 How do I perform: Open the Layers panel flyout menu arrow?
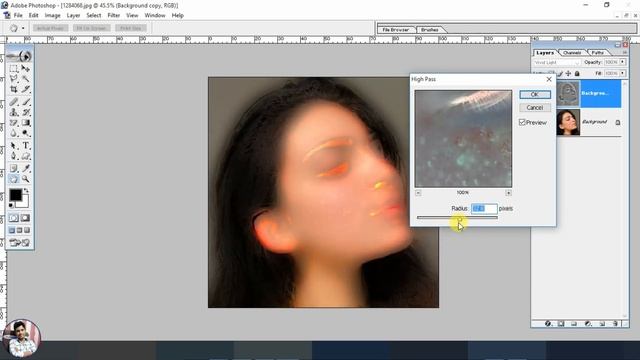(x=624, y=53)
